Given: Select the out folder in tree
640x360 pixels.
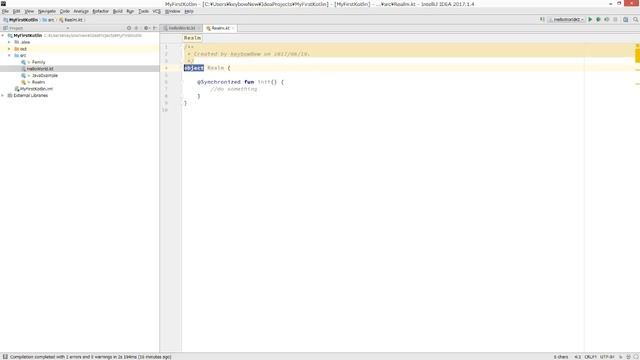Looking at the screenshot, I should coord(20,49).
